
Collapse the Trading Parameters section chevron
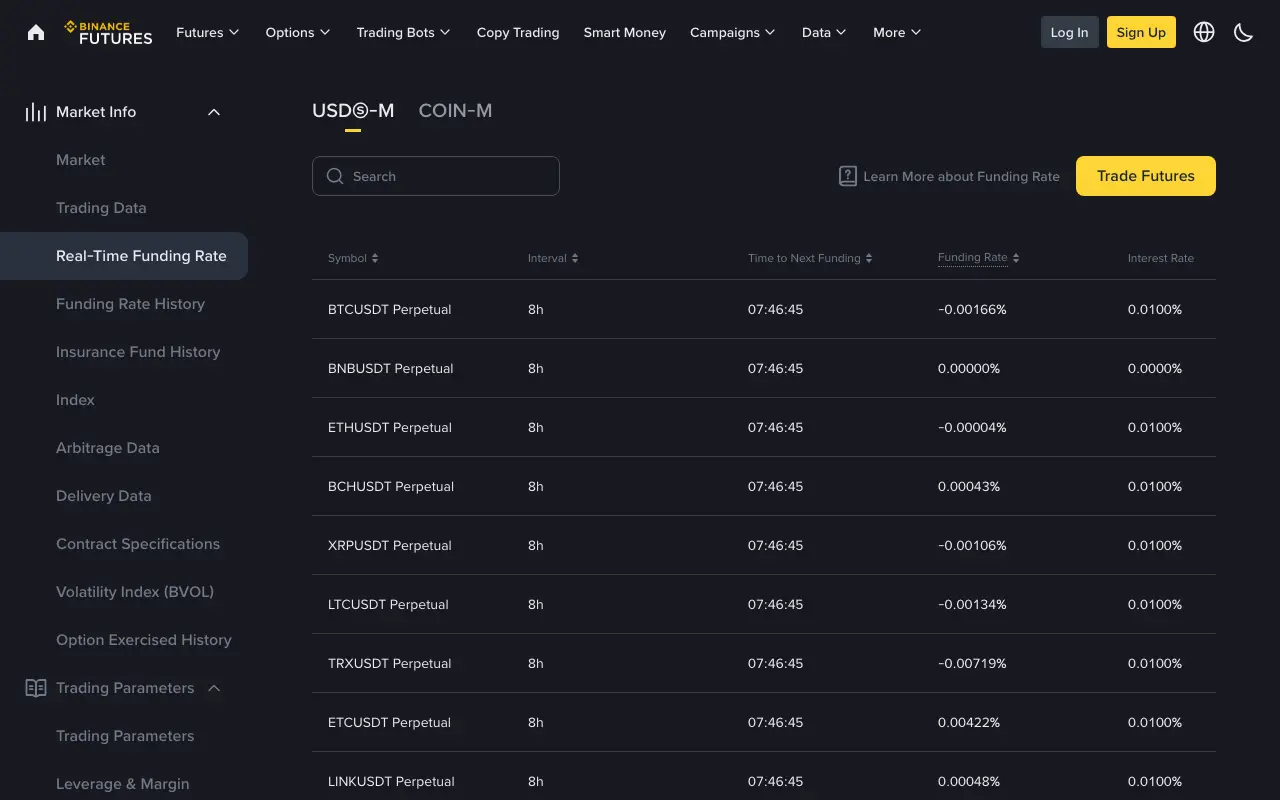coord(214,688)
